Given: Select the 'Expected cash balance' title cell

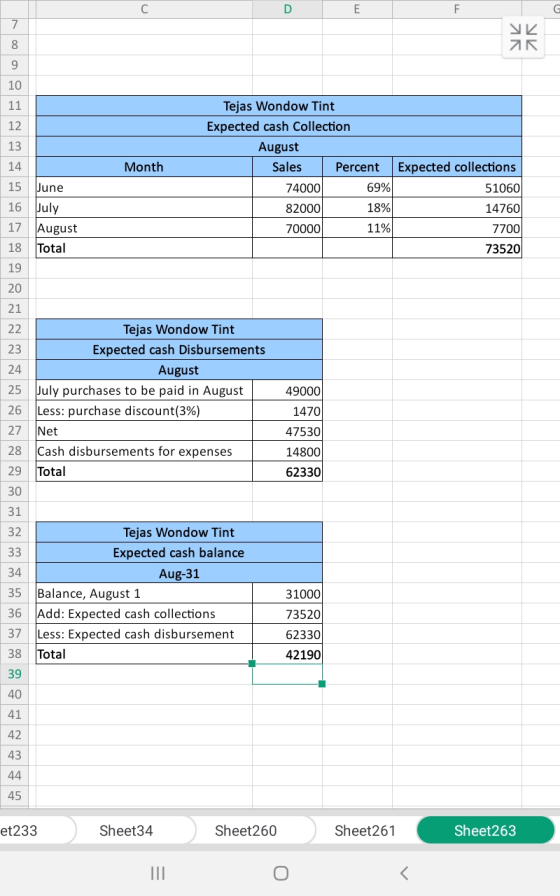Looking at the screenshot, I should point(179,553).
